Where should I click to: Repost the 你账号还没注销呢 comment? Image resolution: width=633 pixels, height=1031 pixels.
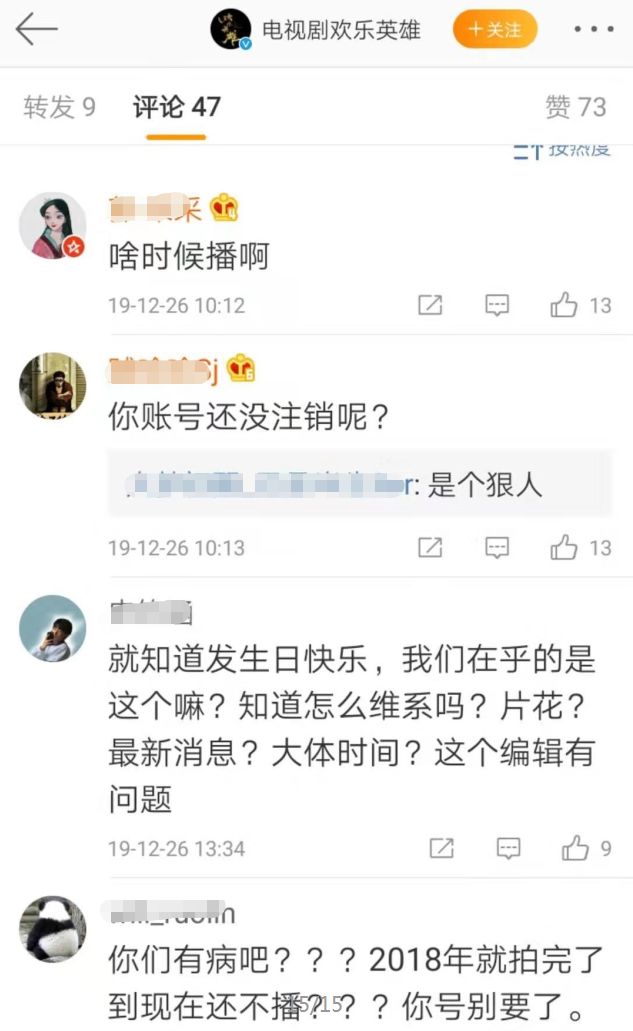pyautogui.click(x=430, y=547)
